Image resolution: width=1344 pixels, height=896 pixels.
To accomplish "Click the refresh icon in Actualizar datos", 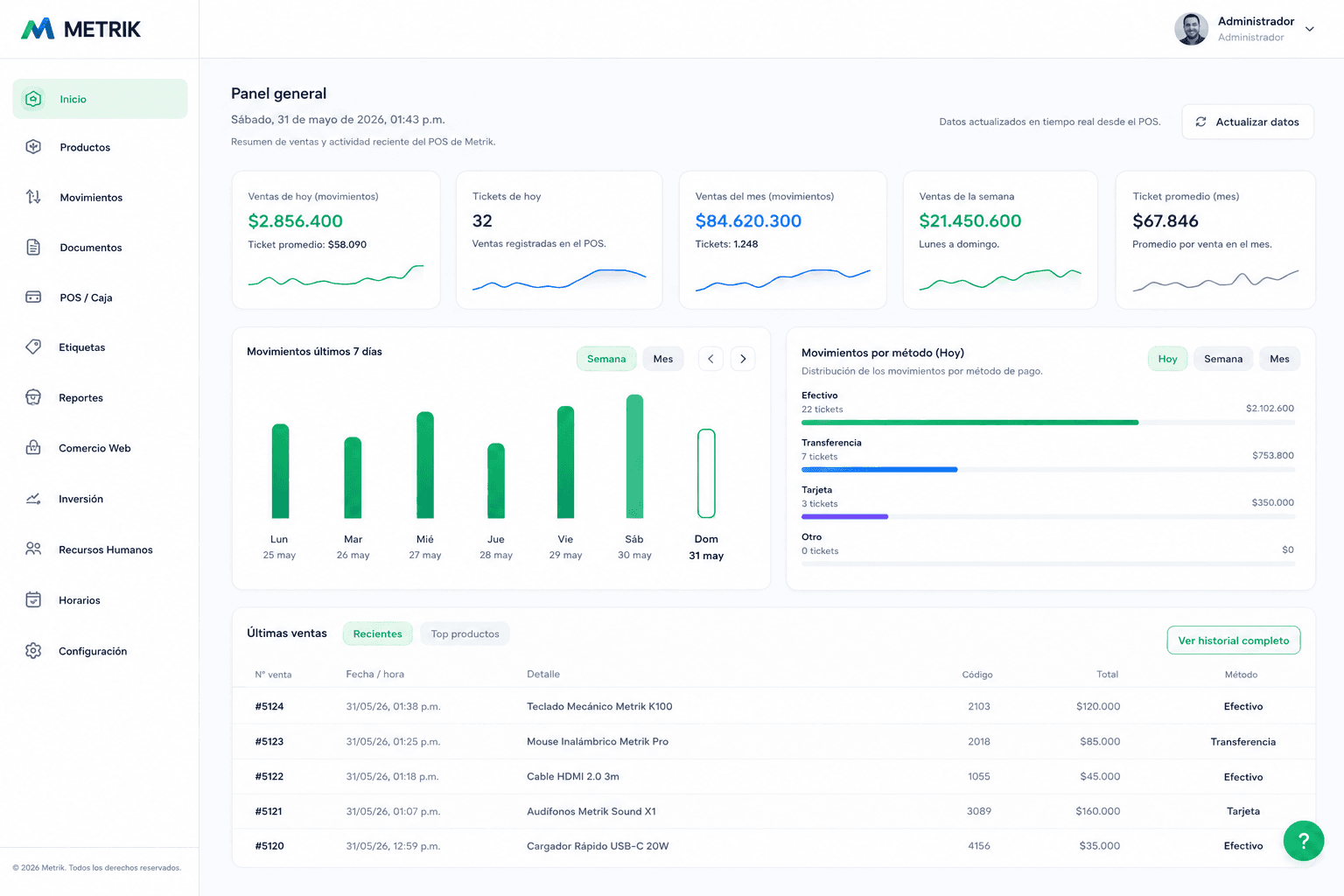I will pyautogui.click(x=1201, y=122).
